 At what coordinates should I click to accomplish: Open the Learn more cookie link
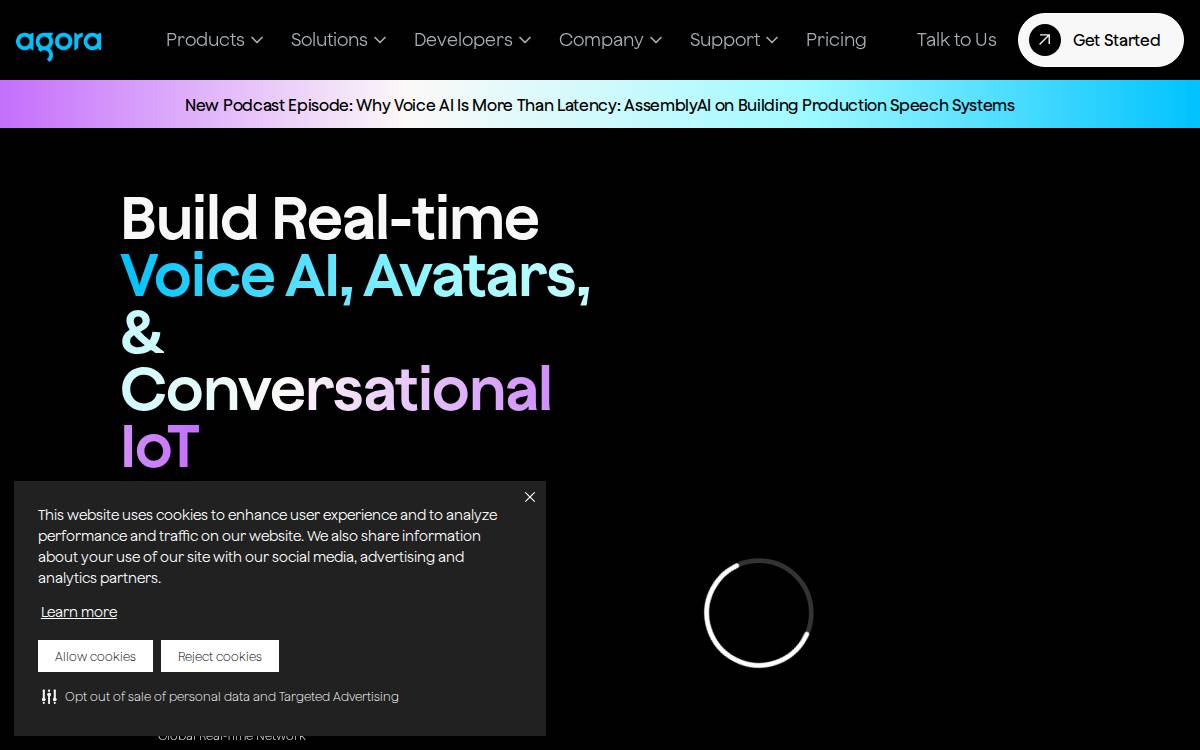pos(79,612)
